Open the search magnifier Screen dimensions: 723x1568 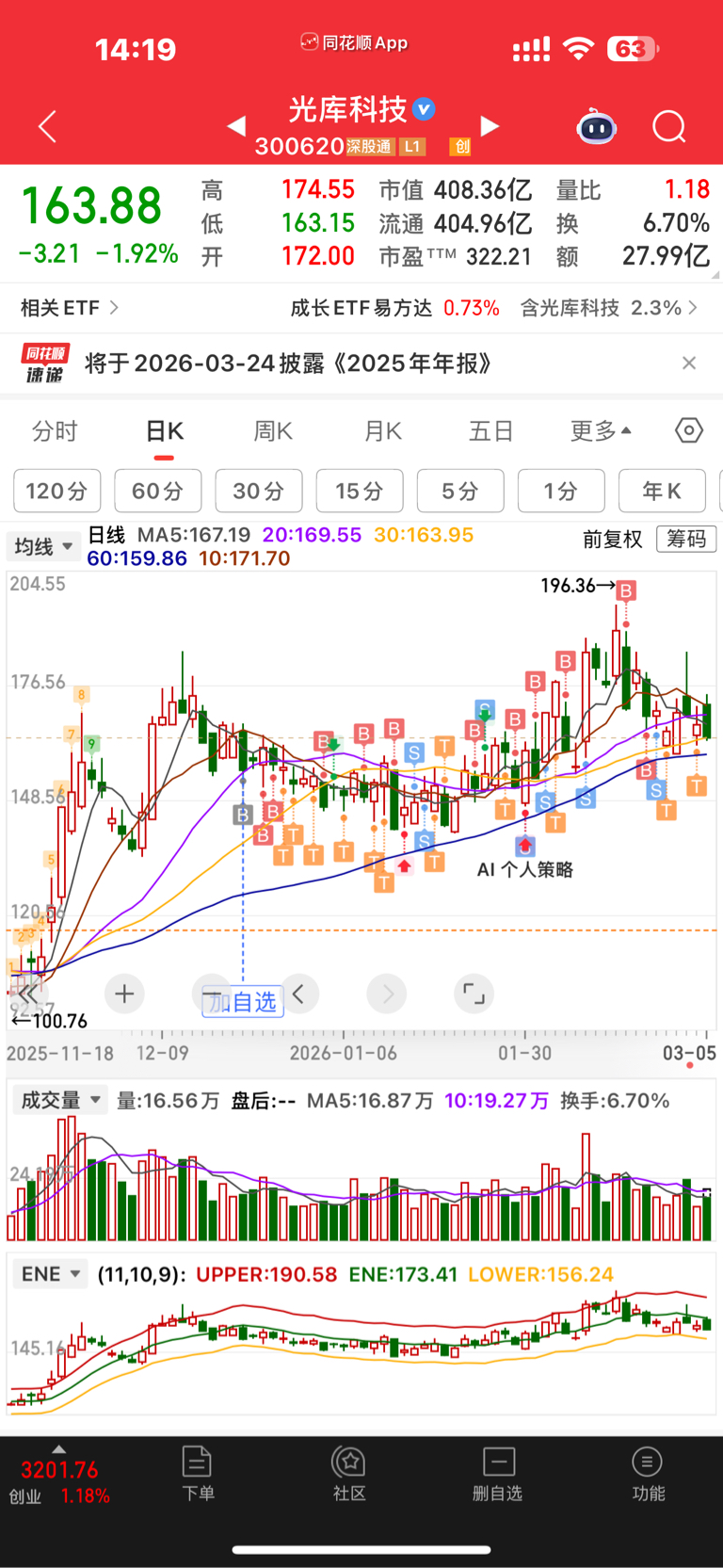(669, 126)
